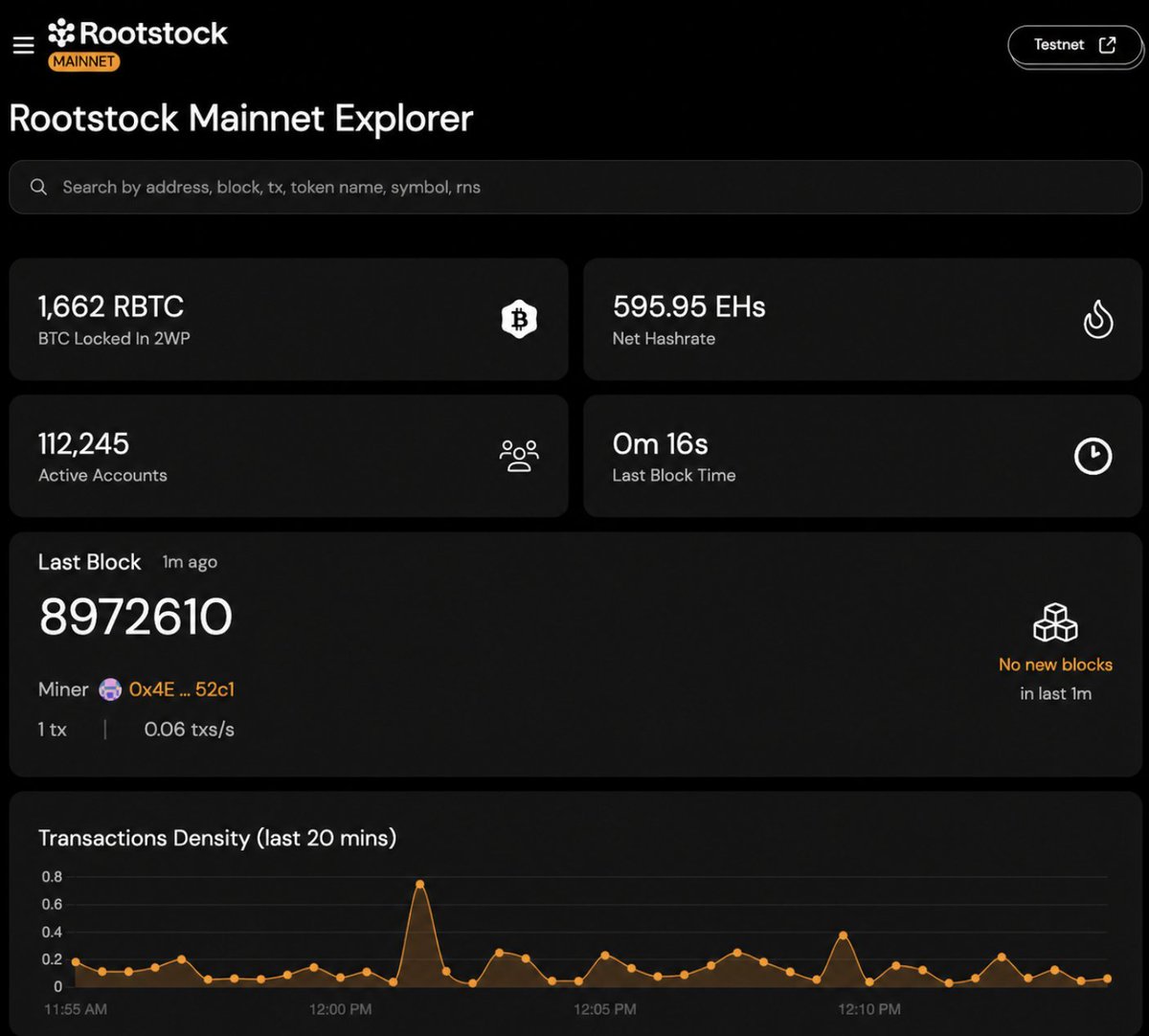Click the "Transactions Density (last 20 mins)" title

(217, 838)
